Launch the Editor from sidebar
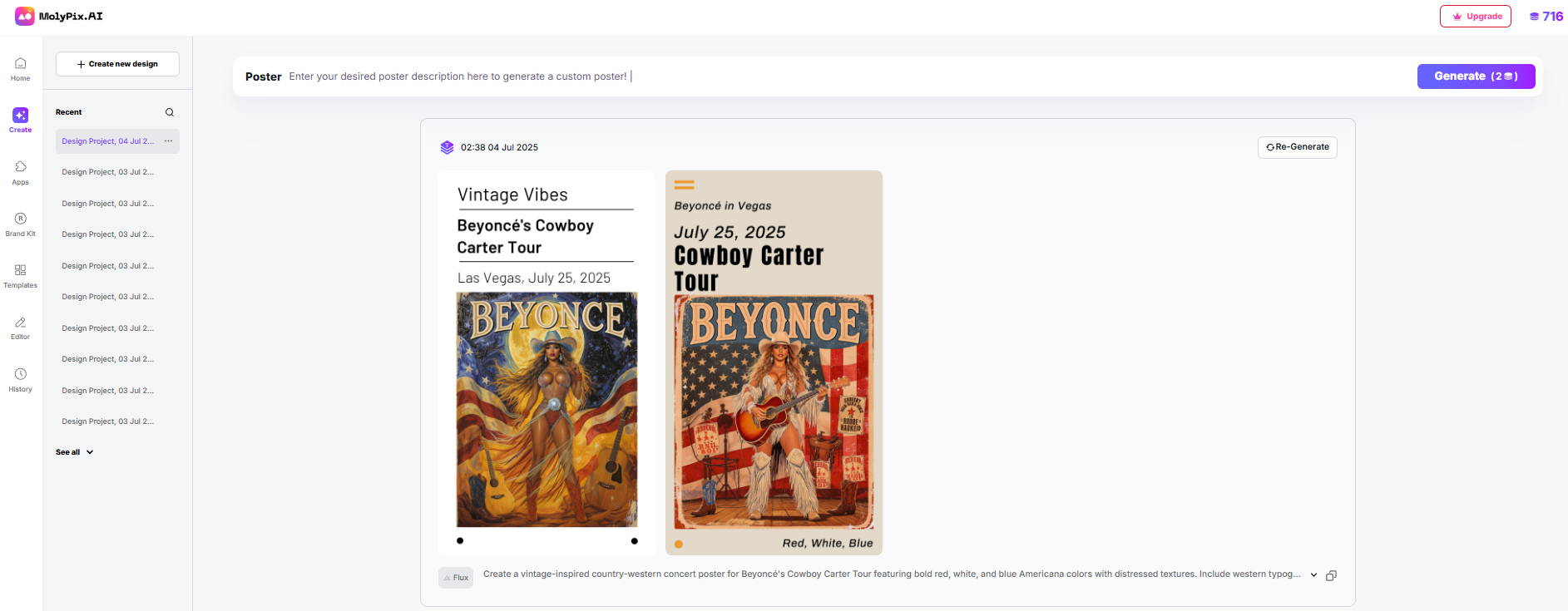The height and width of the screenshot is (611, 1568). click(21, 328)
